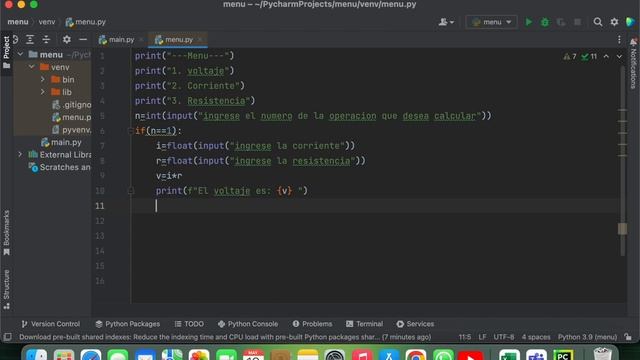Toggle the Bookmarks tool window
Screen dimensions: 640x360
tap(6, 233)
